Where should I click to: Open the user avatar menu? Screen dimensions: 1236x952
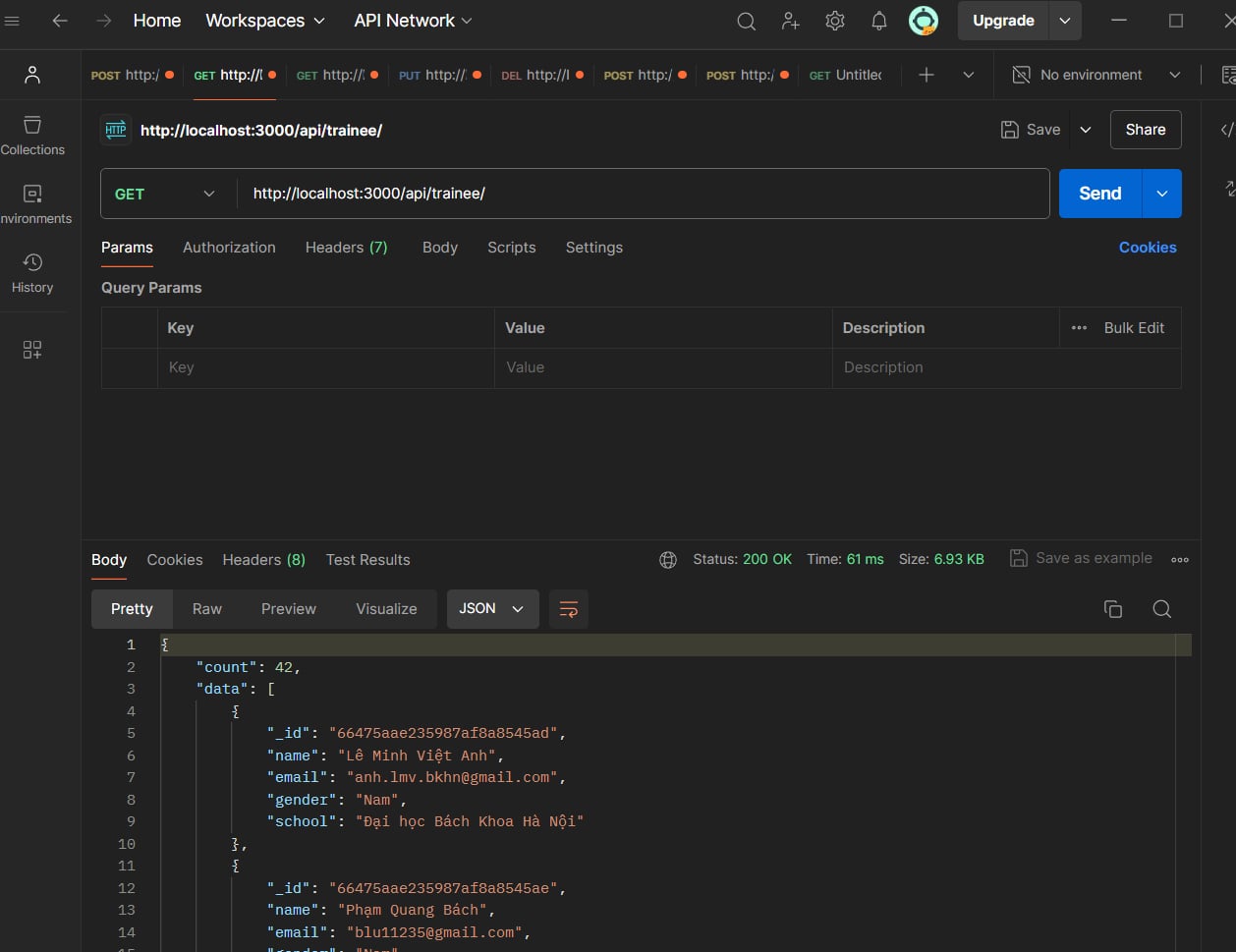[924, 21]
